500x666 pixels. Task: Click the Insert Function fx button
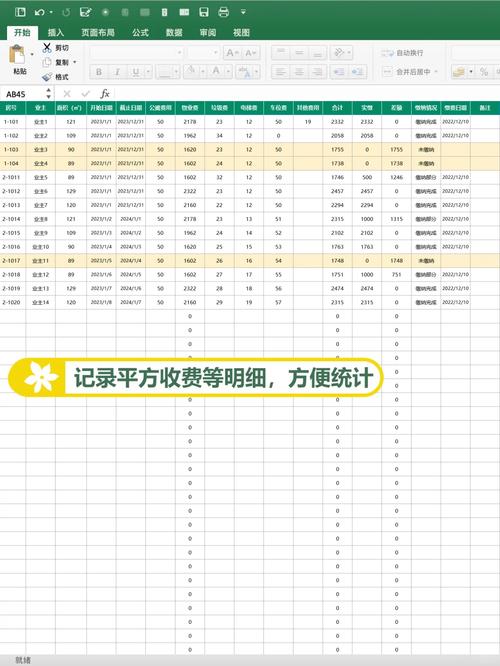coord(105,93)
